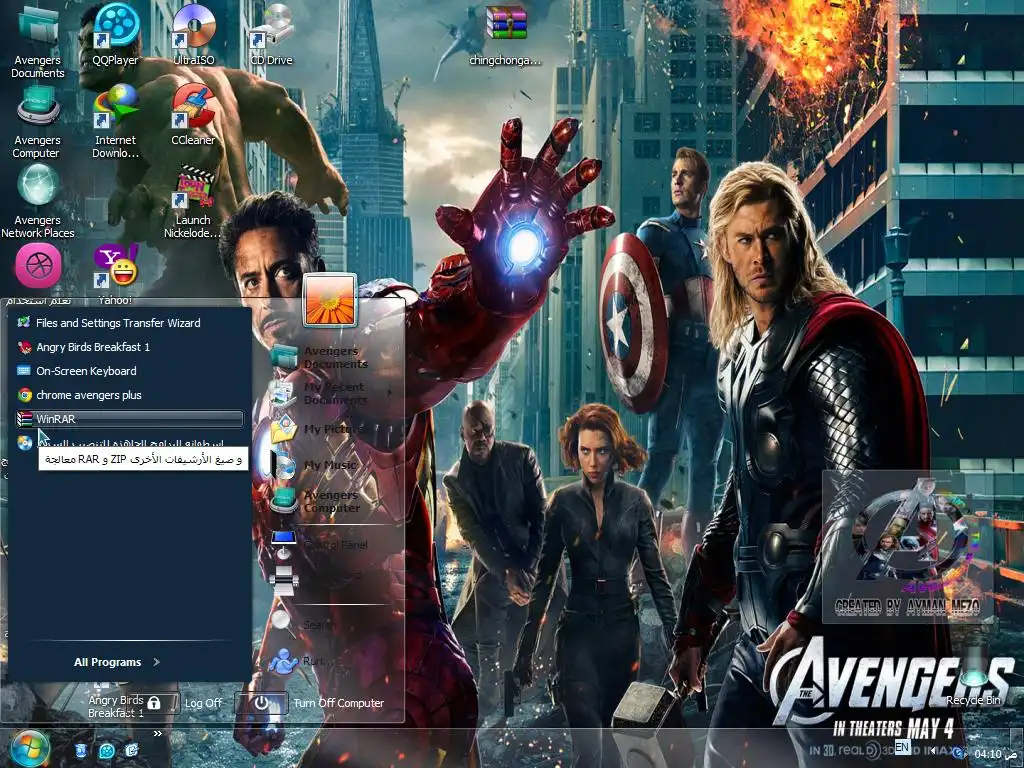Expand quick launch overflow chevron
The width and height of the screenshot is (1024, 768).
pos(157,734)
